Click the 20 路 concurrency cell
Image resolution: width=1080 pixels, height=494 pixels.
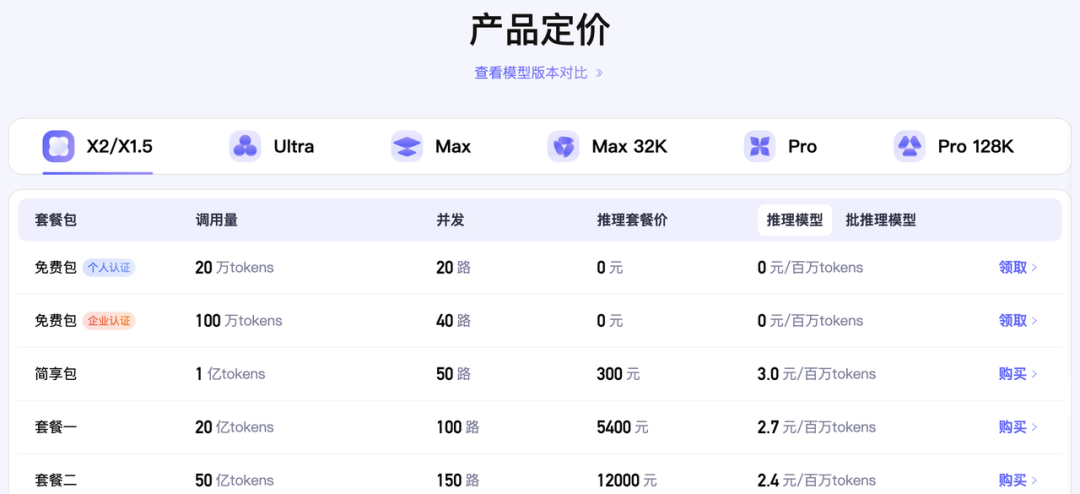454,267
